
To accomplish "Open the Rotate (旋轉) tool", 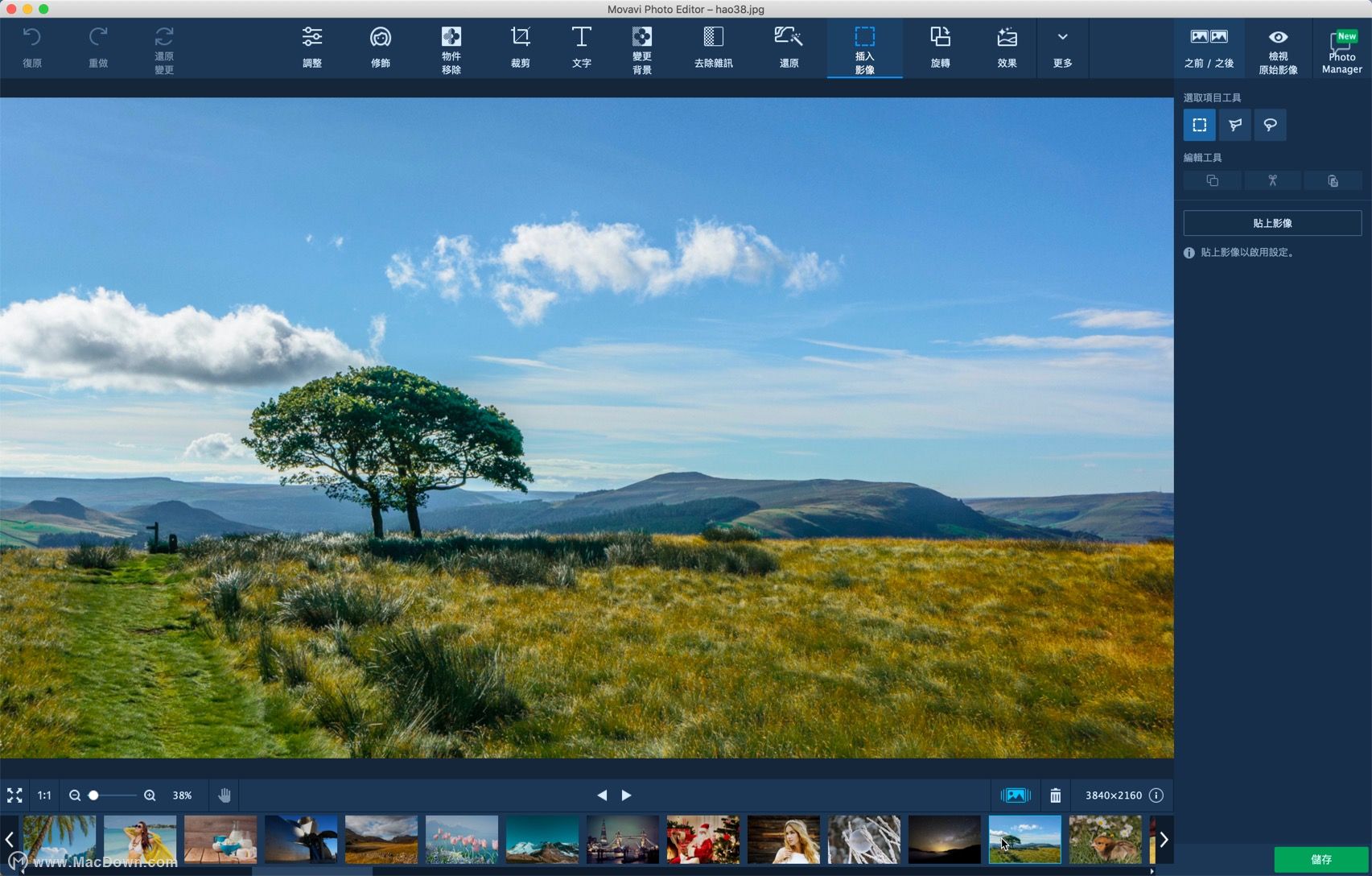I will point(940,47).
